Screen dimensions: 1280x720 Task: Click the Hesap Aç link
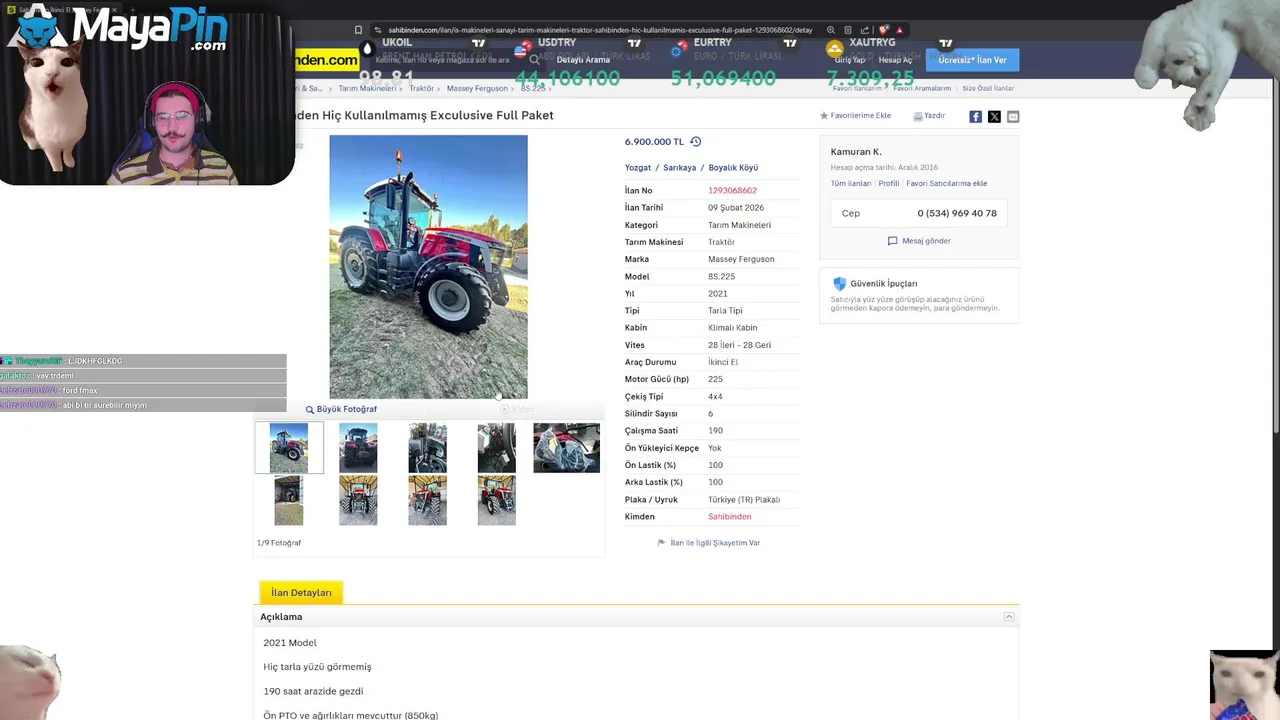[895, 60]
